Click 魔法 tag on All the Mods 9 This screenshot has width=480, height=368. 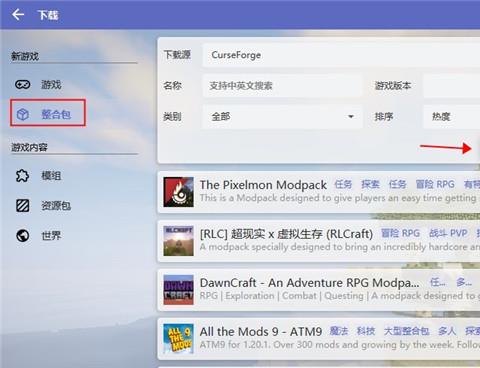(339, 331)
